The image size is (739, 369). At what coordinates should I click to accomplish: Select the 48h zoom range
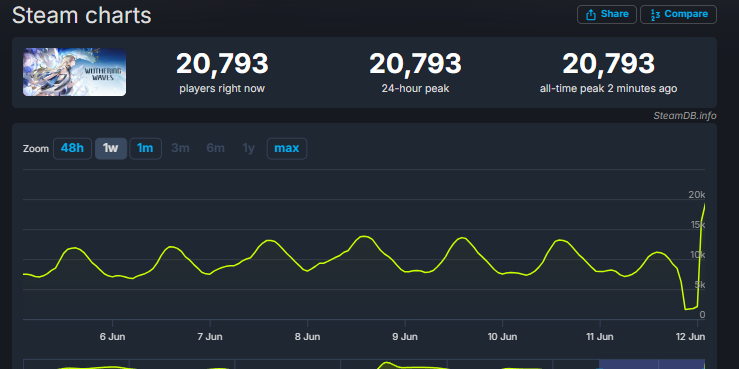(72, 148)
